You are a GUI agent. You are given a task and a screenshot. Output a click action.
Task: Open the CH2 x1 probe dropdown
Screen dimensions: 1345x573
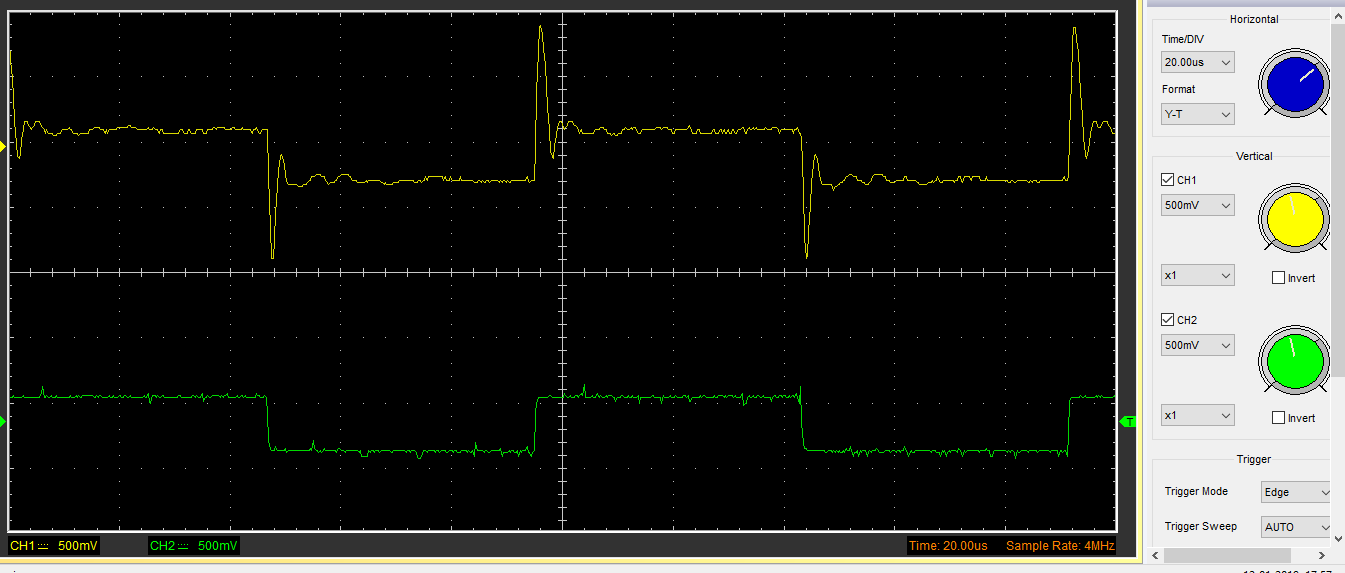tap(1197, 415)
